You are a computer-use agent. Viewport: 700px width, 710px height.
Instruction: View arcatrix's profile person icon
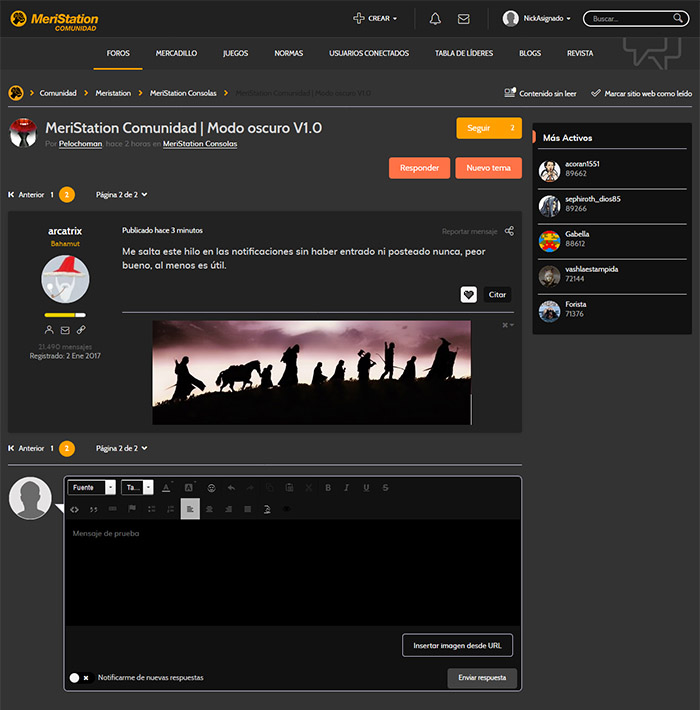pos(49,330)
